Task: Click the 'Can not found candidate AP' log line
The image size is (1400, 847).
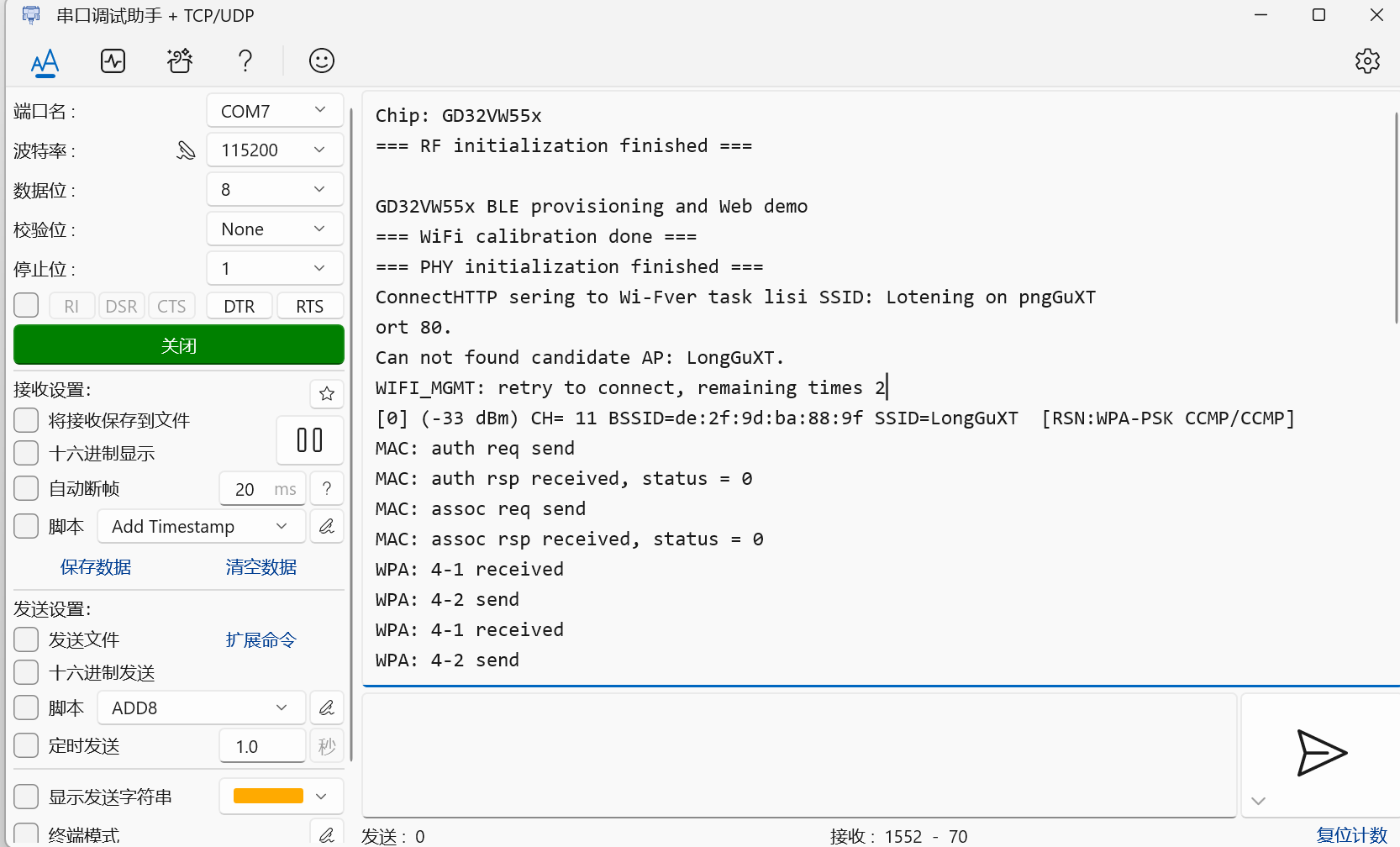Action: pyautogui.click(x=580, y=358)
